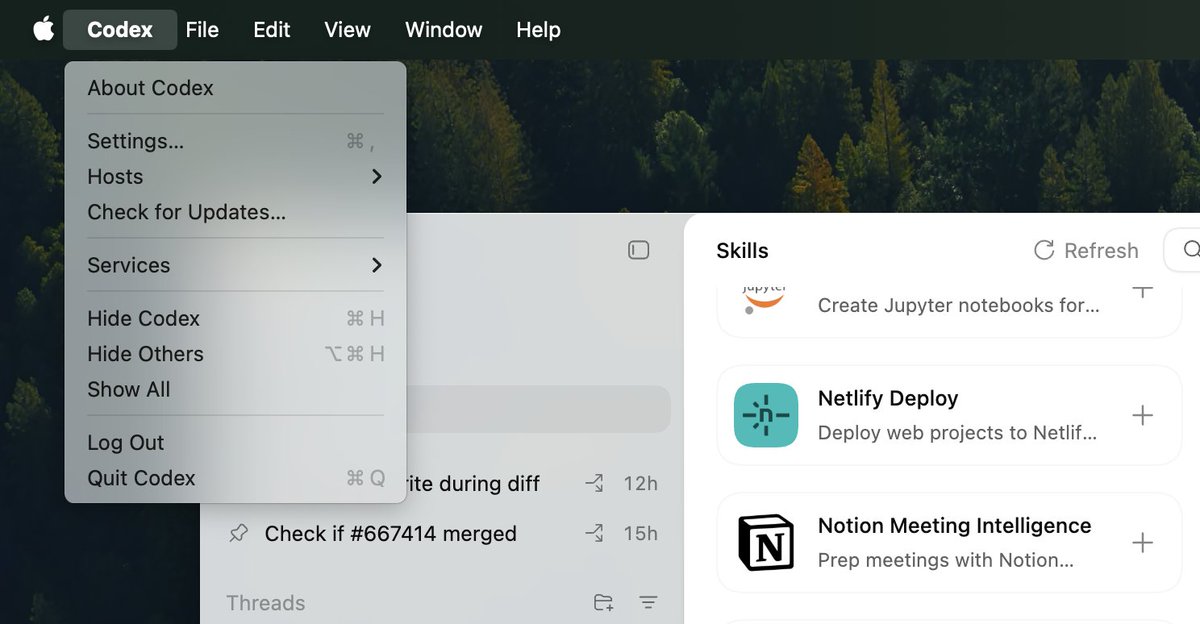Click pin icon beside Check if #667414 merged
This screenshot has width=1200, height=624.
pos(238,534)
